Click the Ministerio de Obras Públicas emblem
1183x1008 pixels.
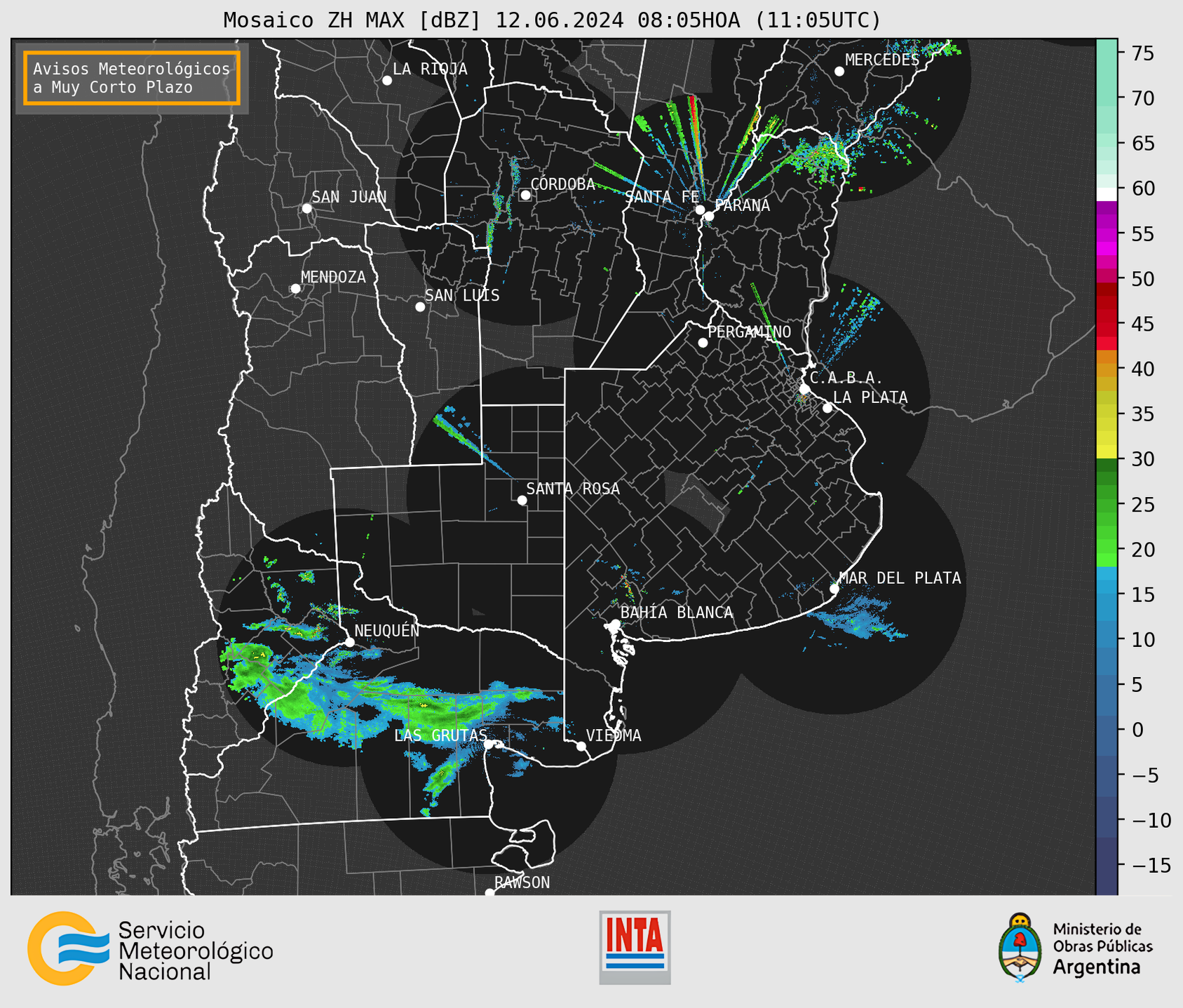[1020, 948]
